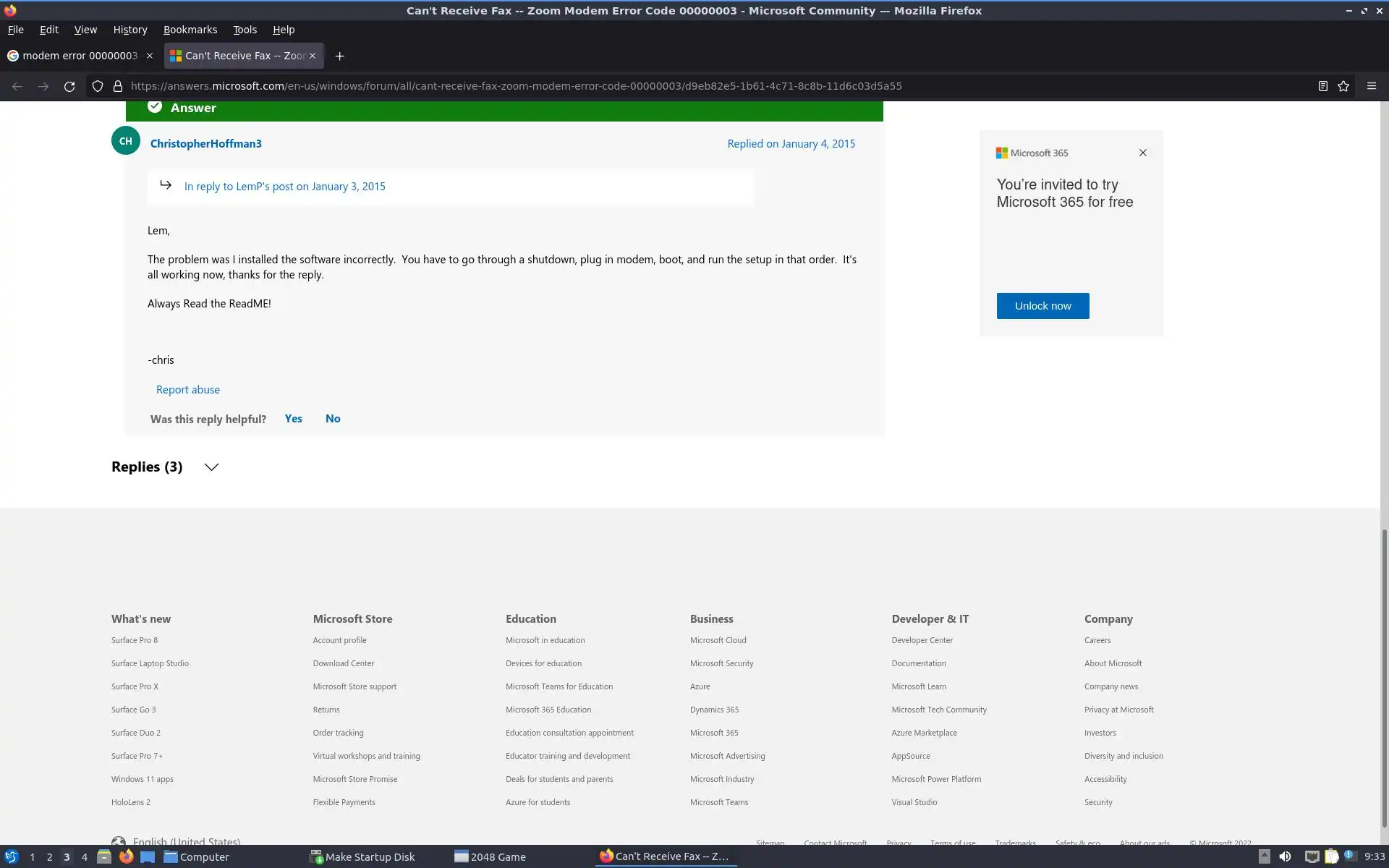This screenshot has height=868, width=1389.
Task: Click the site security padlock icon
Action: click(x=118, y=86)
